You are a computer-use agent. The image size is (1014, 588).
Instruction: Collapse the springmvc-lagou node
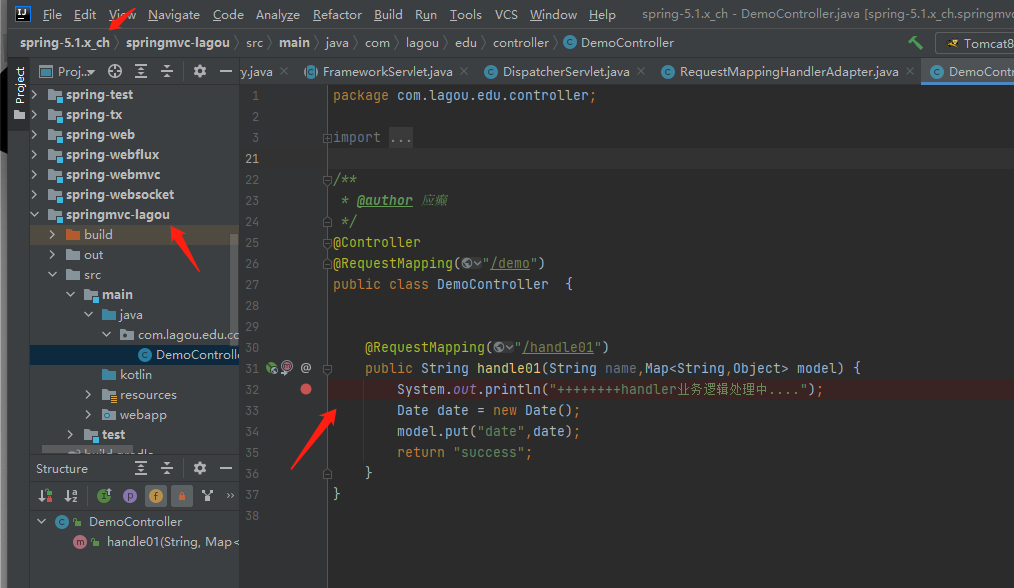[x=34, y=214]
